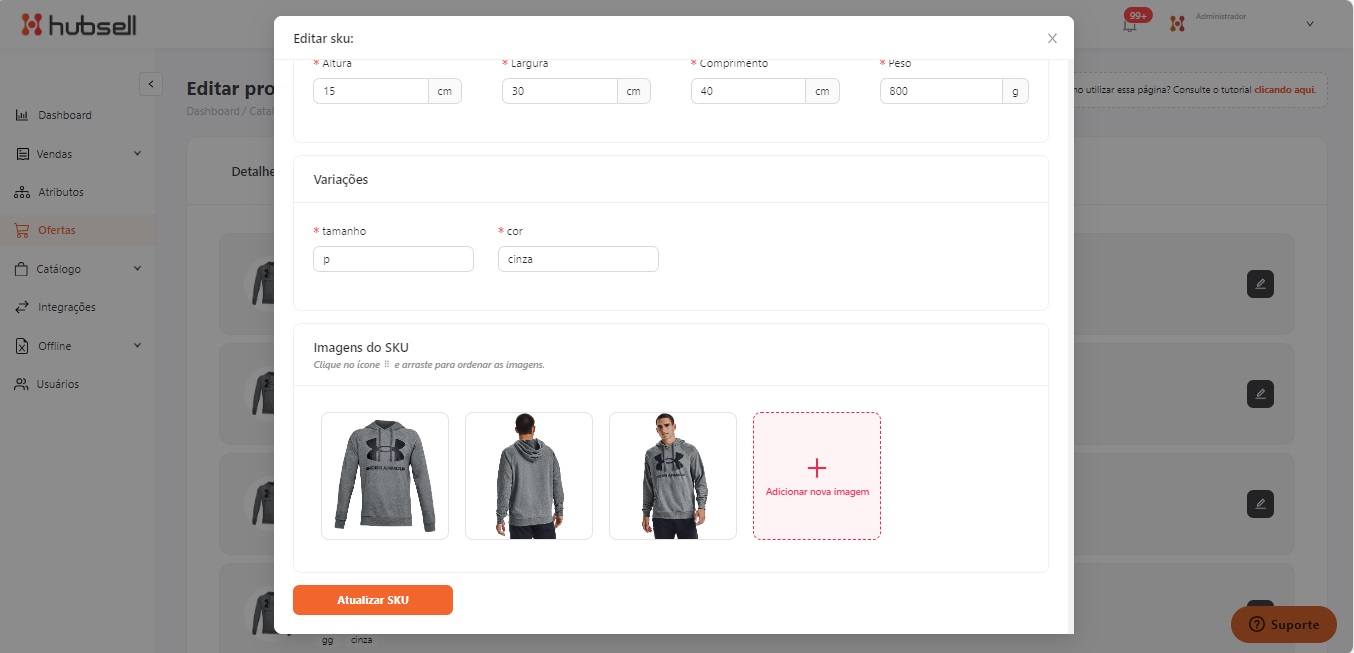
Task: Click the tamanho input field
Action: pos(393,259)
